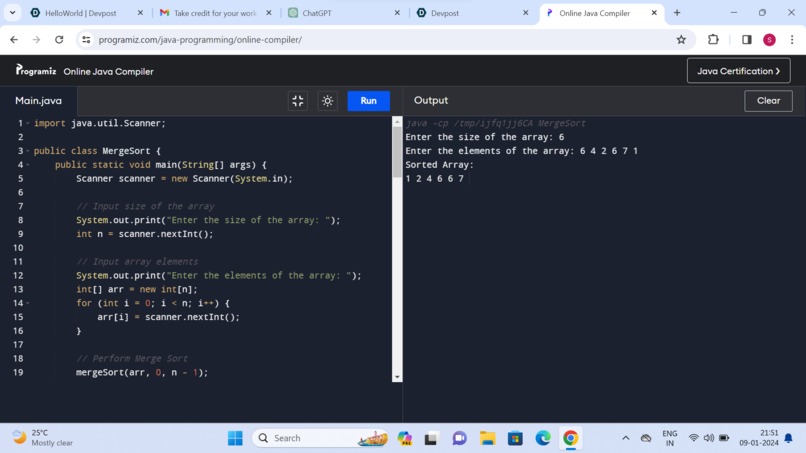Switch to HelloWorld Devpost tab

click(x=80, y=13)
